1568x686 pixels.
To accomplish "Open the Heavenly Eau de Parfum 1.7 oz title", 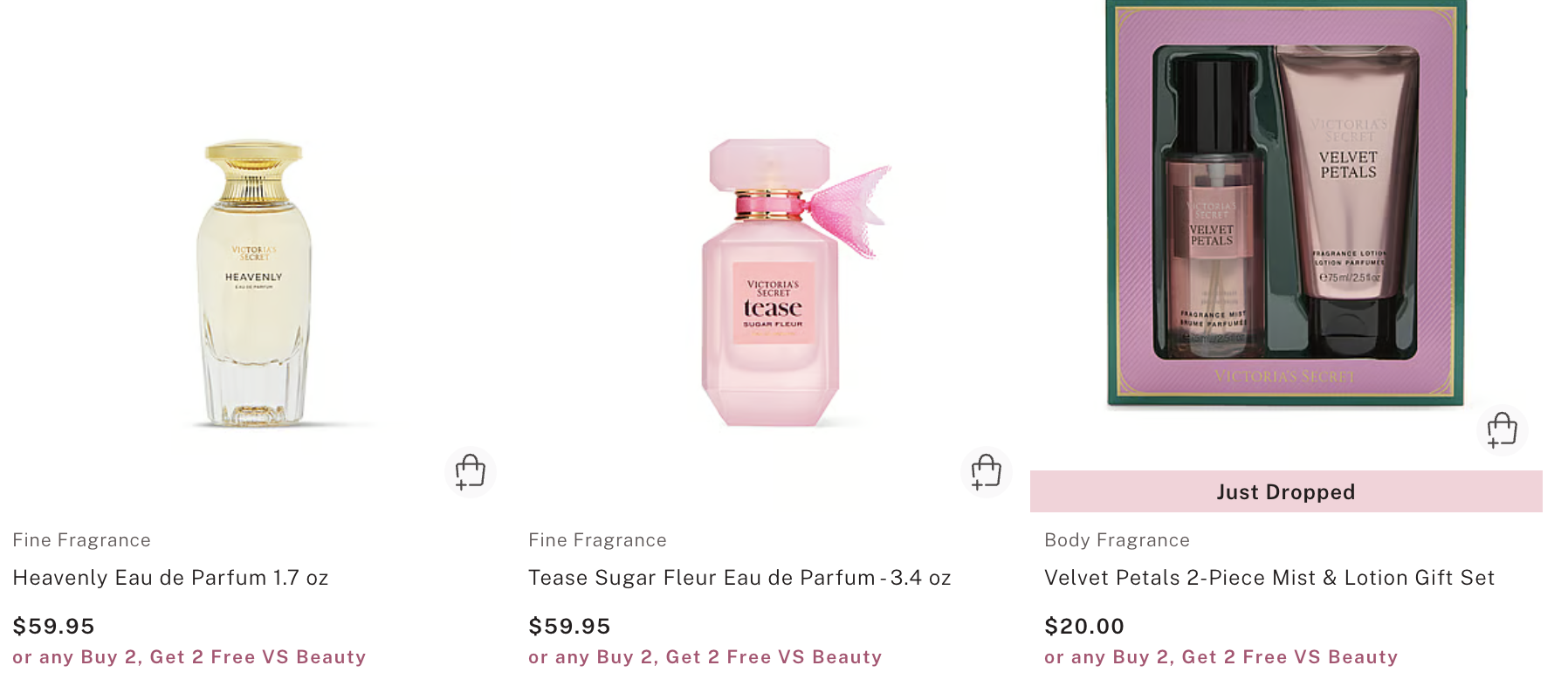I will [170, 578].
